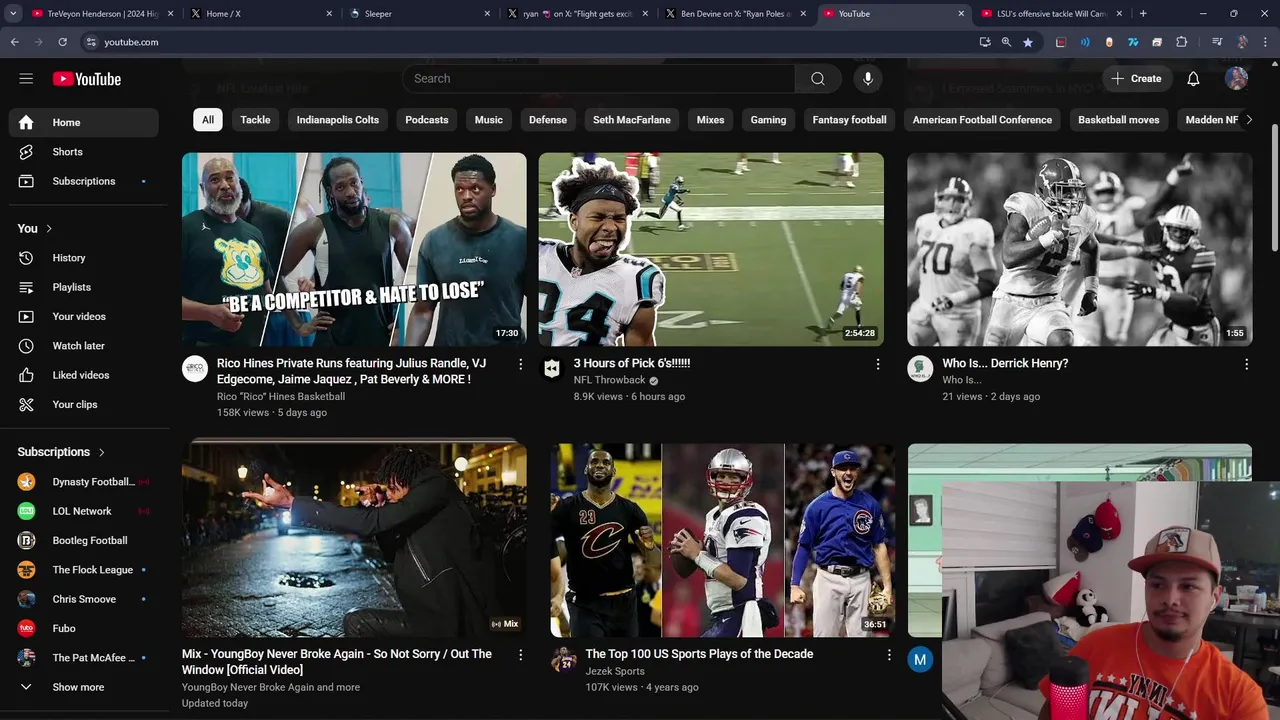The image size is (1280, 720).
Task: Open The Flock League subscription channel
Action: coord(84,570)
